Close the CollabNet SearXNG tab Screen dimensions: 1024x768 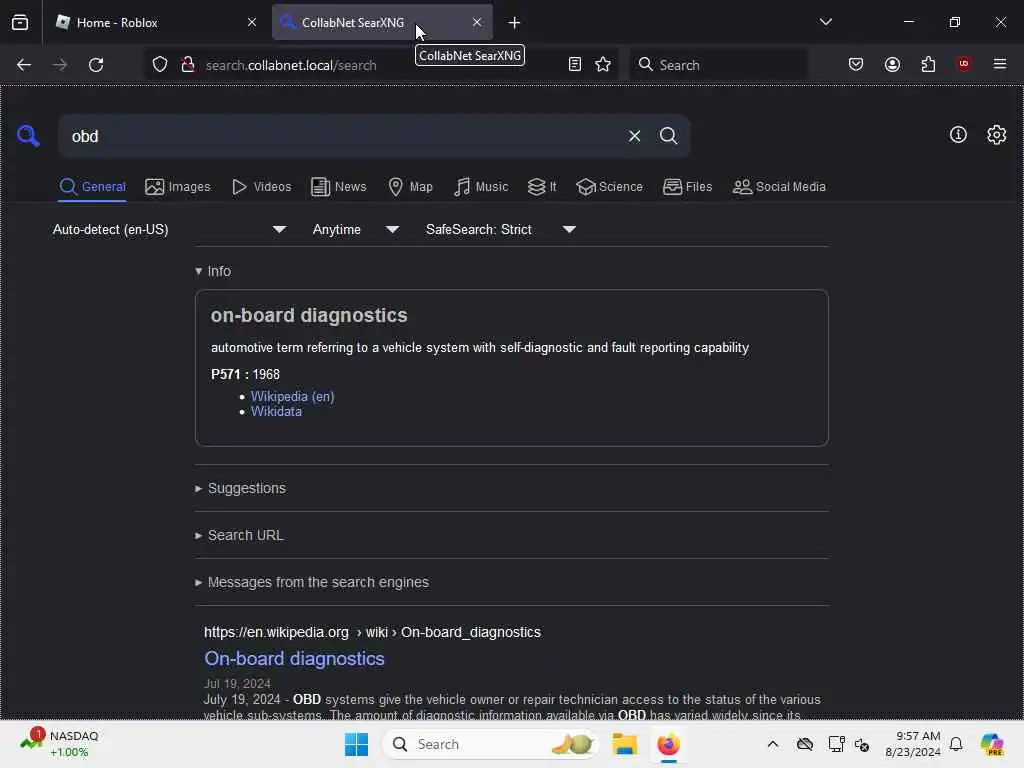coord(477,22)
